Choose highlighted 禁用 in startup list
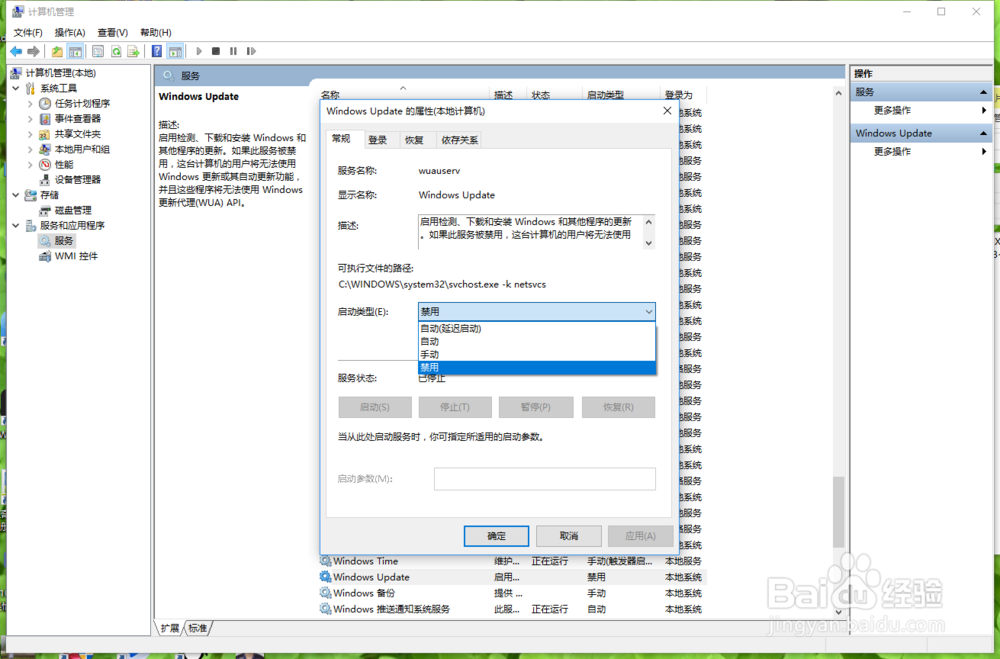Viewport: 1000px width, 659px height. click(536, 367)
